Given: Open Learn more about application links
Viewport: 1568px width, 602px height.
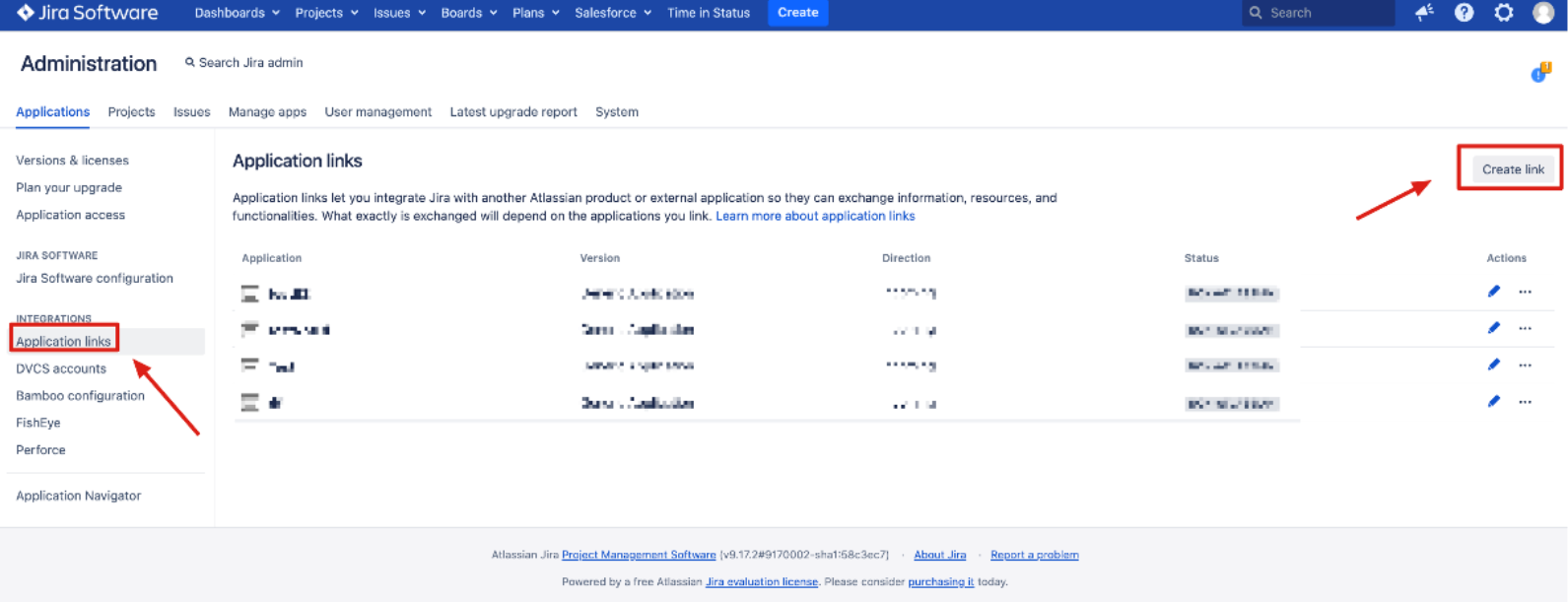Looking at the screenshot, I should click(x=815, y=216).
